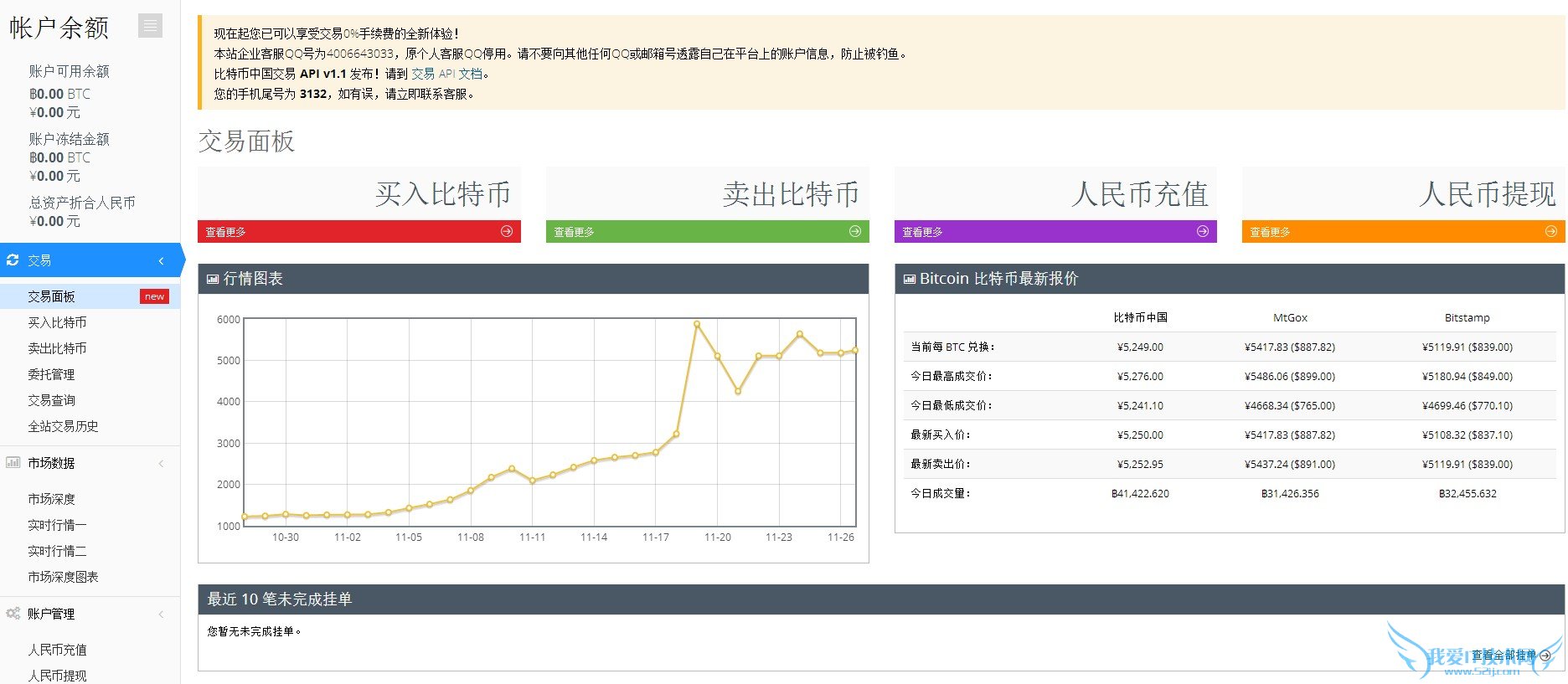Click the 行情图表 panel header icon
The image size is (1568, 684).
213,280
